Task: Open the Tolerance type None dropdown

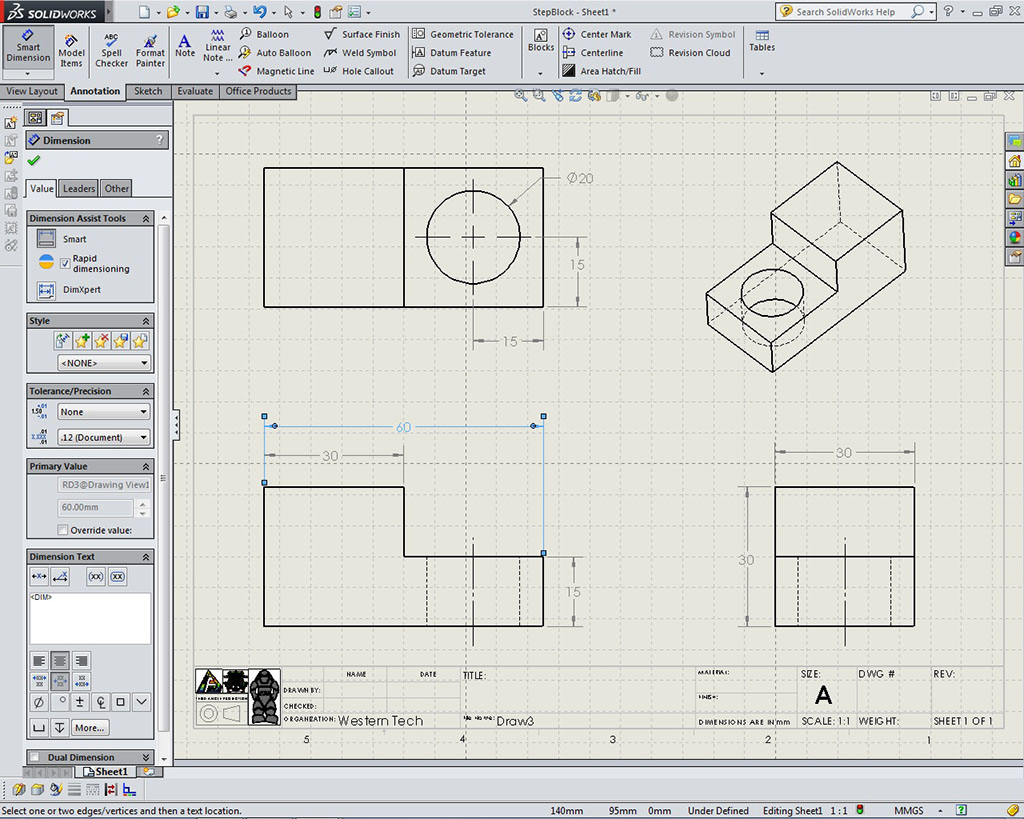Action: point(103,412)
